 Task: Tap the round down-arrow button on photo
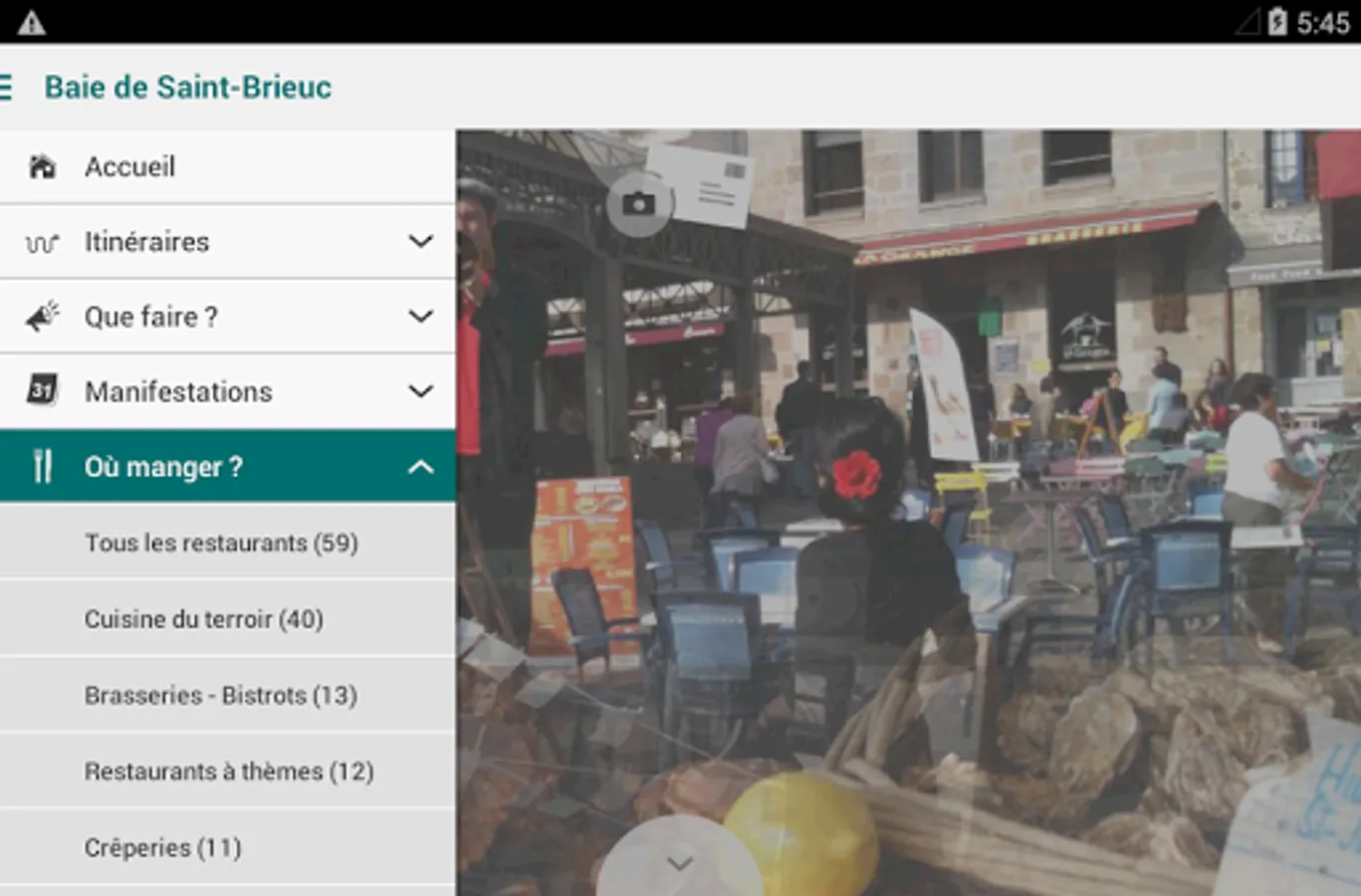point(680,857)
